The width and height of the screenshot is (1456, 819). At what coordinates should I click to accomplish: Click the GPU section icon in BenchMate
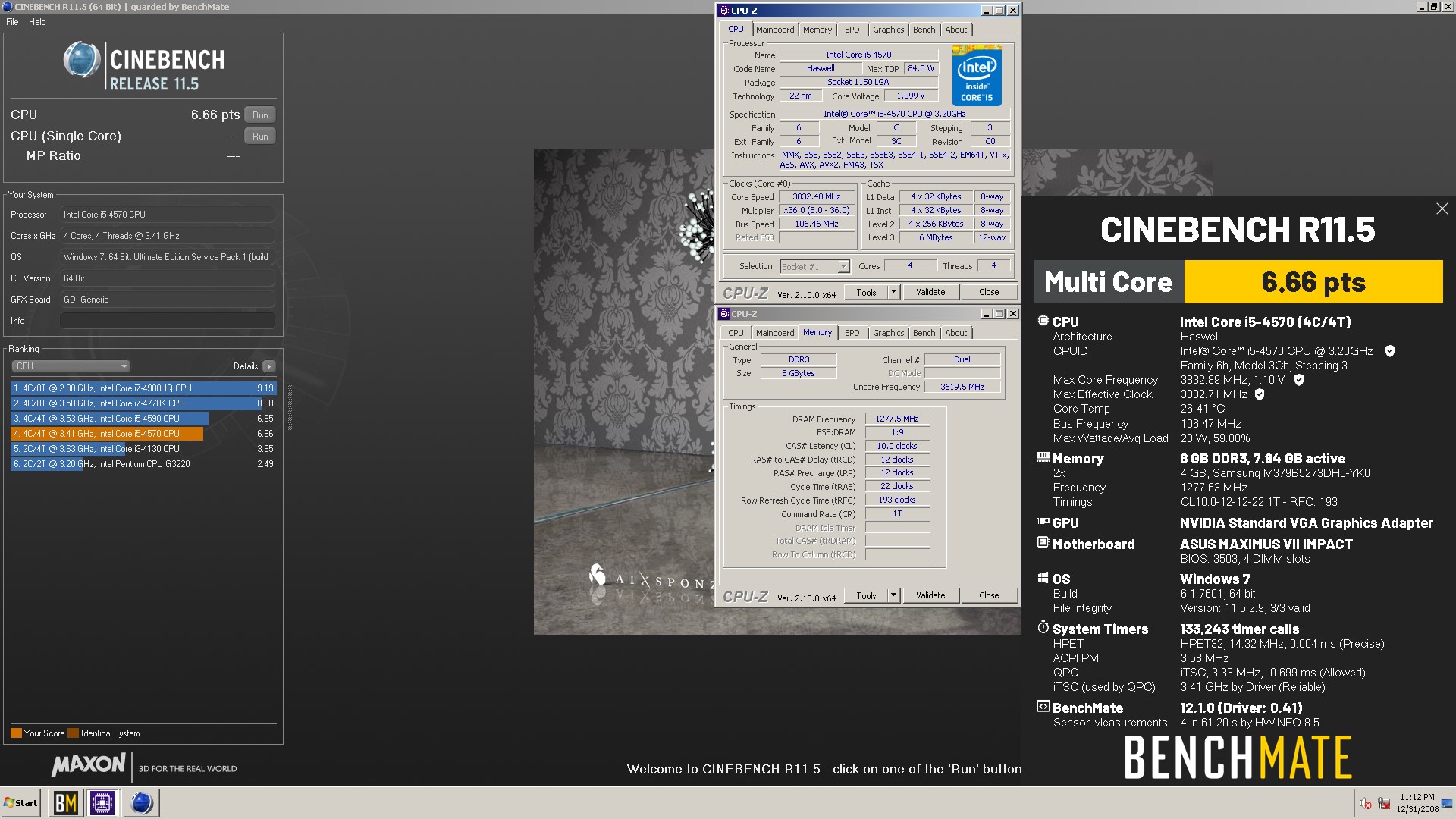(x=1043, y=522)
